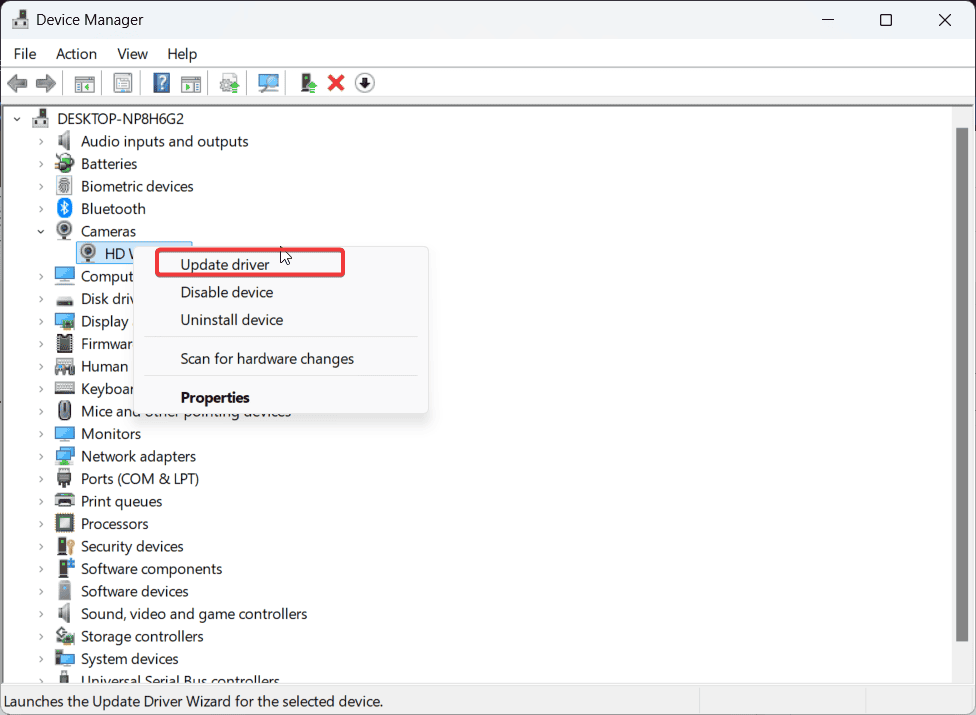Click the Processors chip icon
Image resolution: width=976 pixels, height=715 pixels.
65,523
